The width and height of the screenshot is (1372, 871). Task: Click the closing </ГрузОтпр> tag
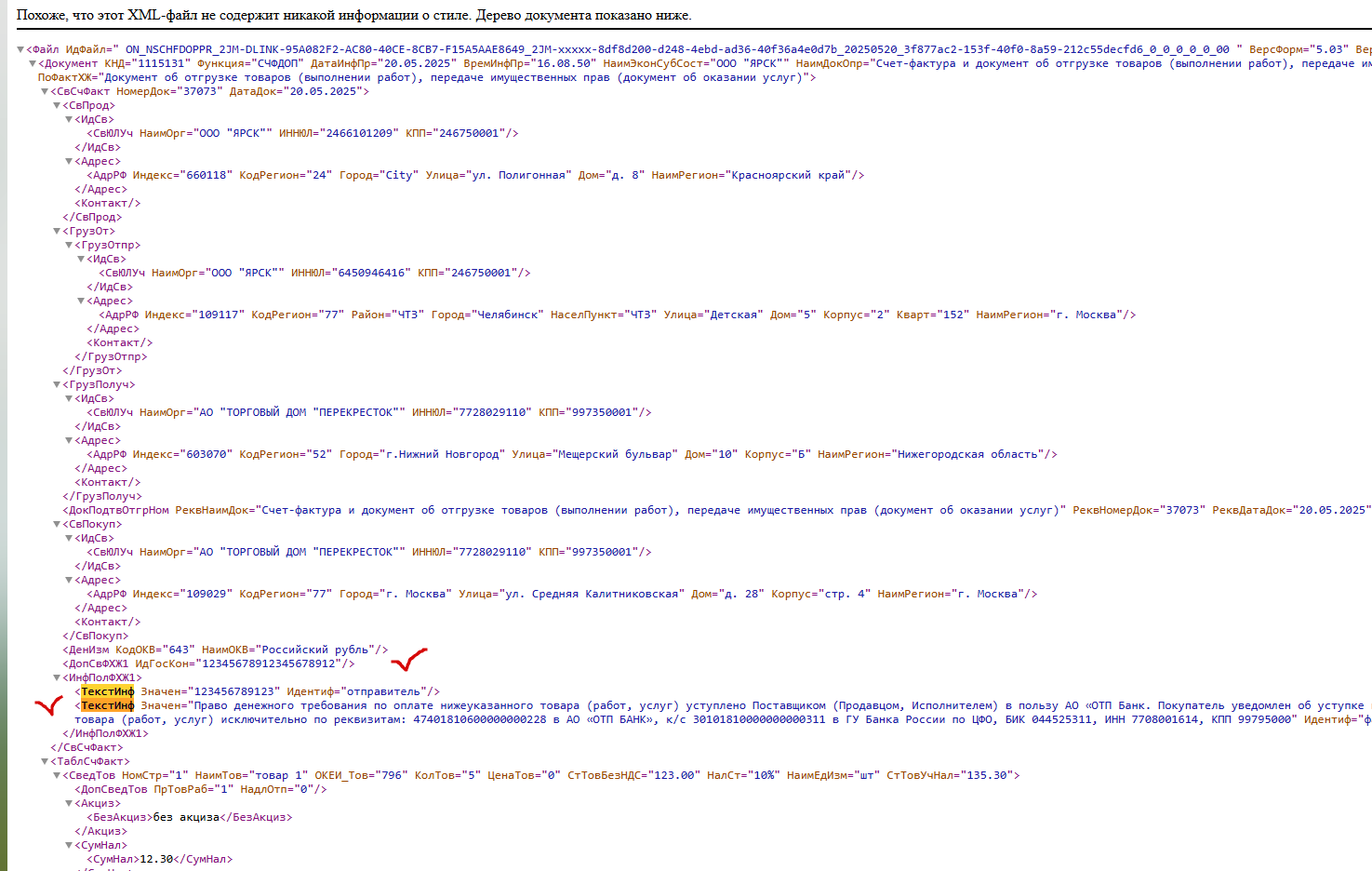[x=111, y=356]
